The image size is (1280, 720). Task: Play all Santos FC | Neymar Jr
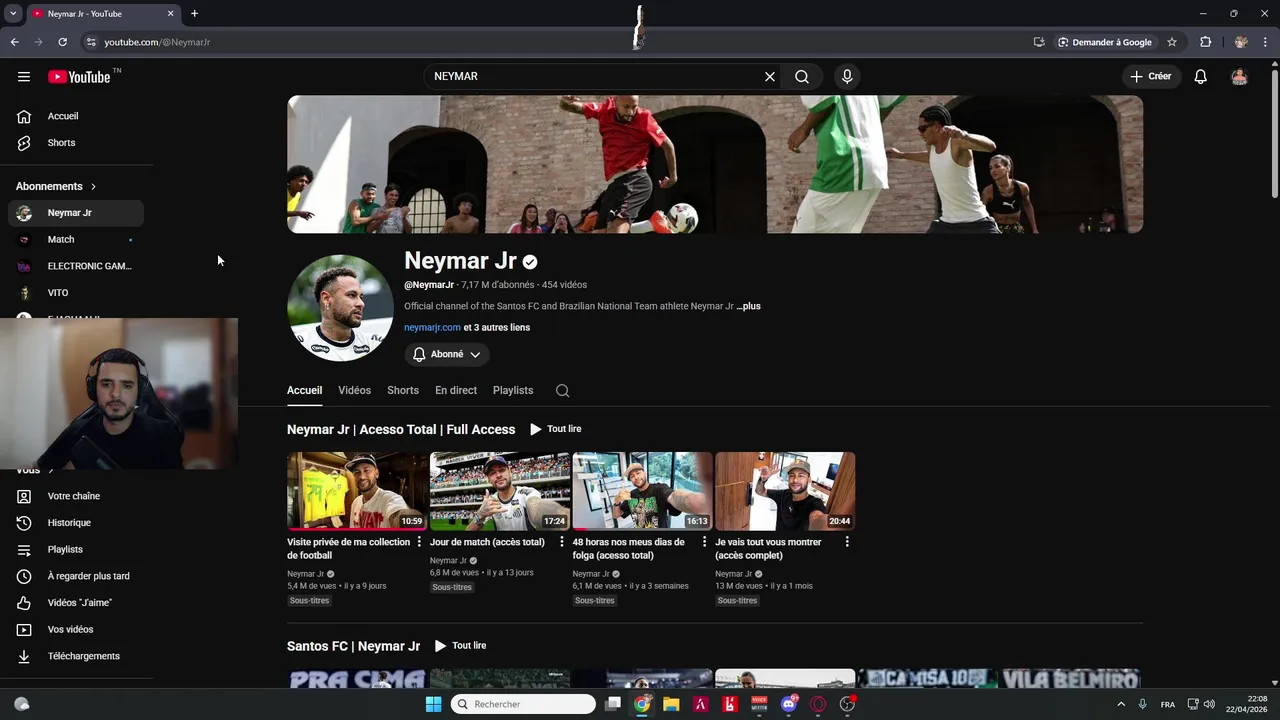pos(460,646)
